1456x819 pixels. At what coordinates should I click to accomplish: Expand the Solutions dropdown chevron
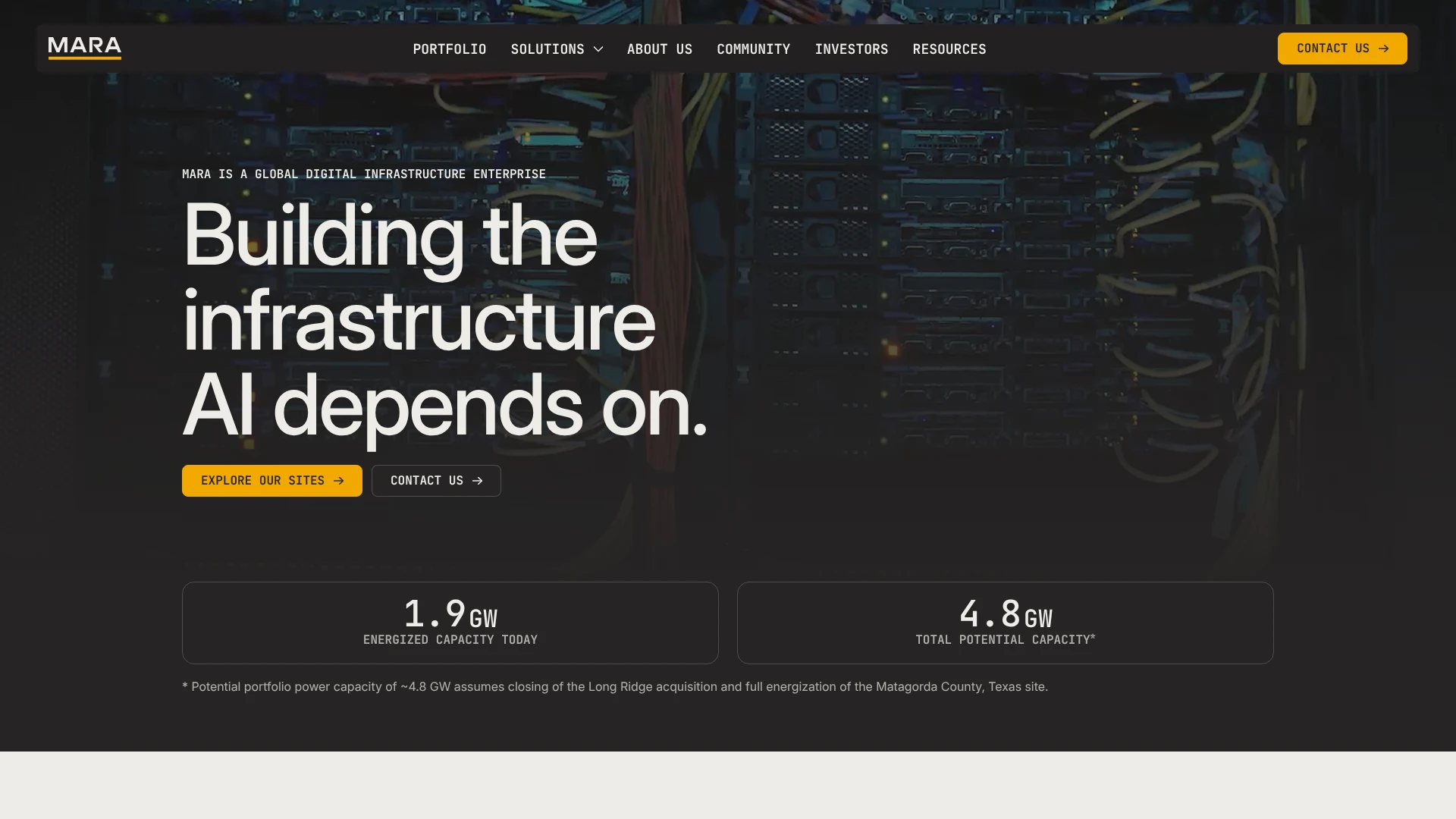[x=598, y=49]
